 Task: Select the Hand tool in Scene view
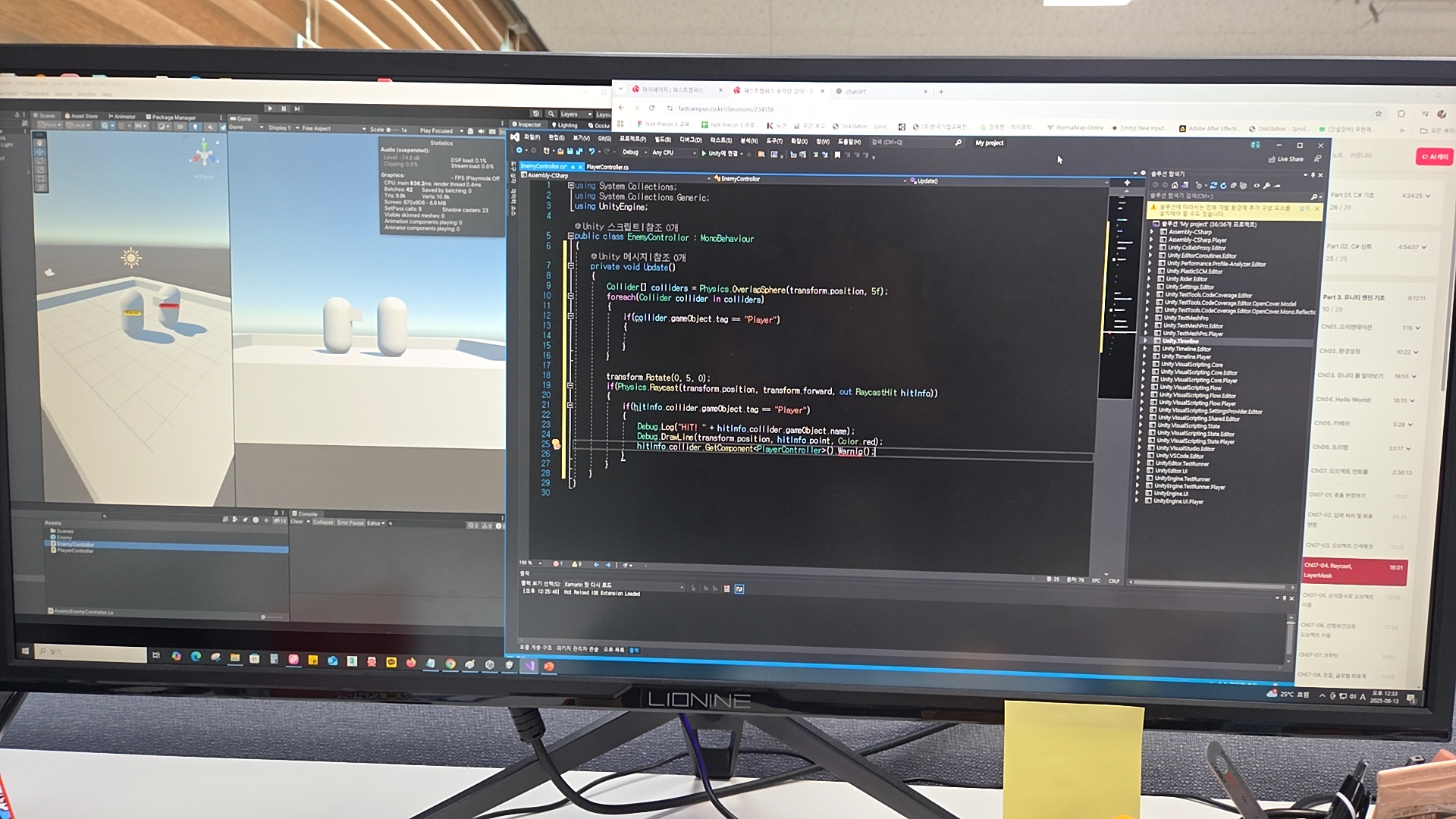tap(39, 143)
